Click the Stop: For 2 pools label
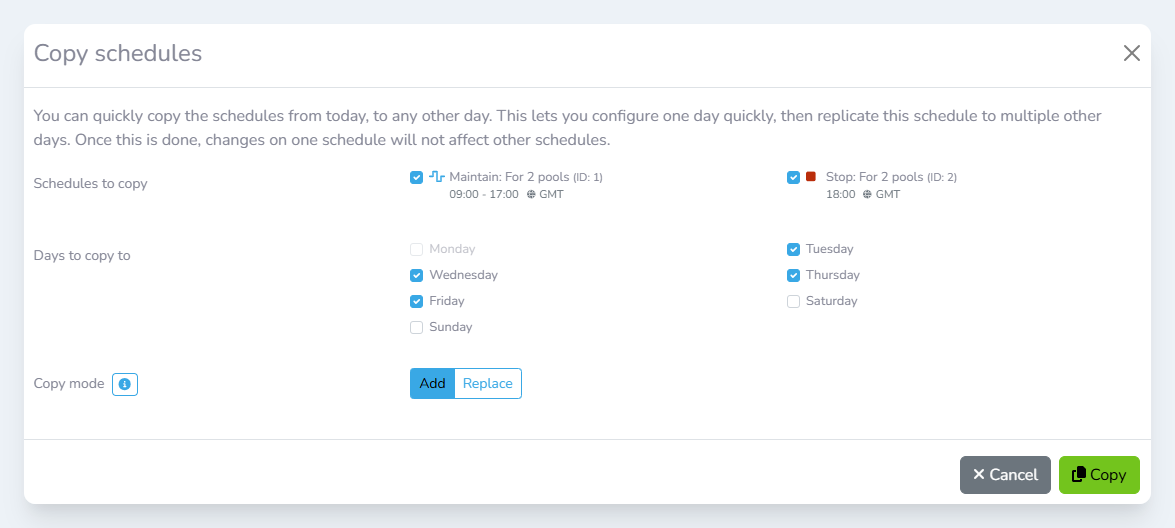The image size is (1175, 528). [874, 177]
